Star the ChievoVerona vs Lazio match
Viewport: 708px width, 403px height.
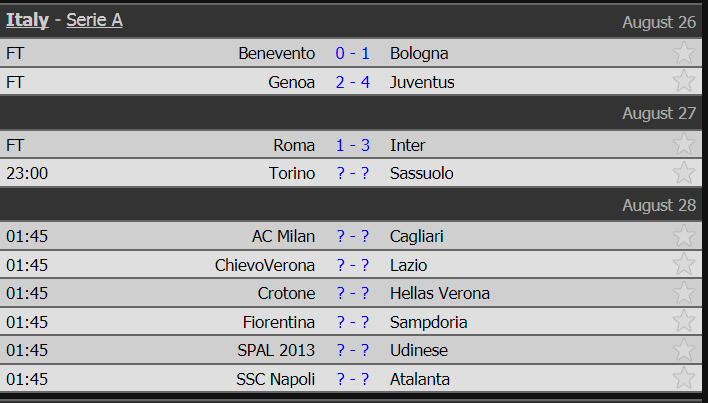click(x=684, y=265)
